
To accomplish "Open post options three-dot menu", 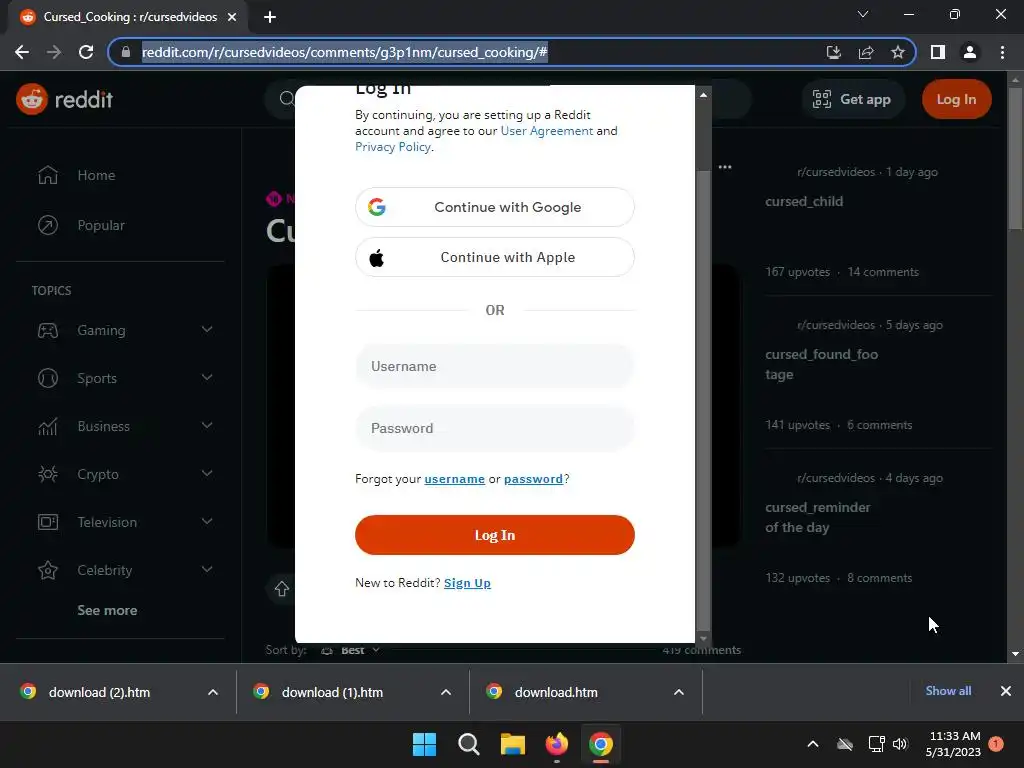I will (x=725, y=167).
